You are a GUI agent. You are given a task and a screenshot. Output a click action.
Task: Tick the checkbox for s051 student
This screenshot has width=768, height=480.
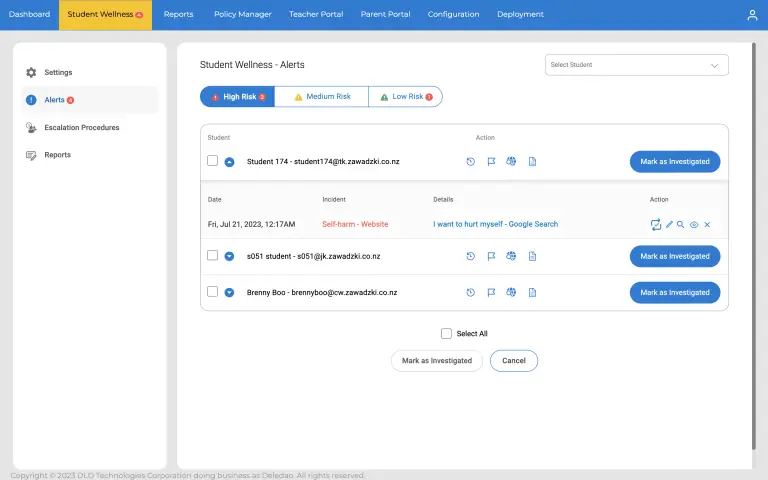(212, 255)
